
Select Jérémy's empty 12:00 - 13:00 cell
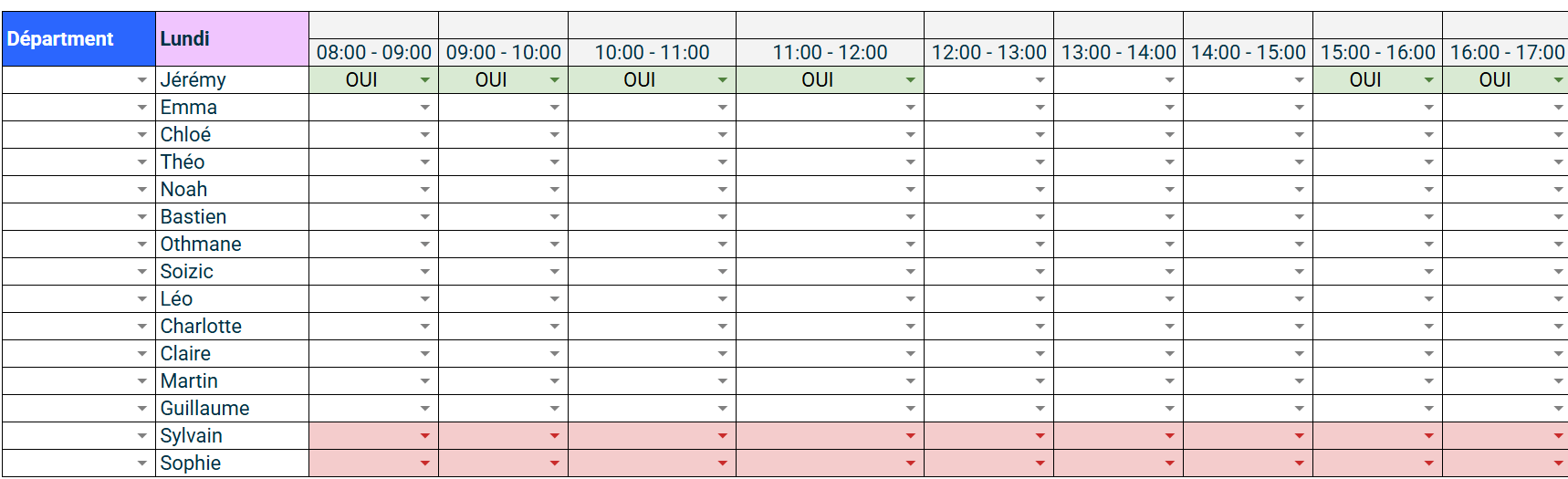[988, 80]
